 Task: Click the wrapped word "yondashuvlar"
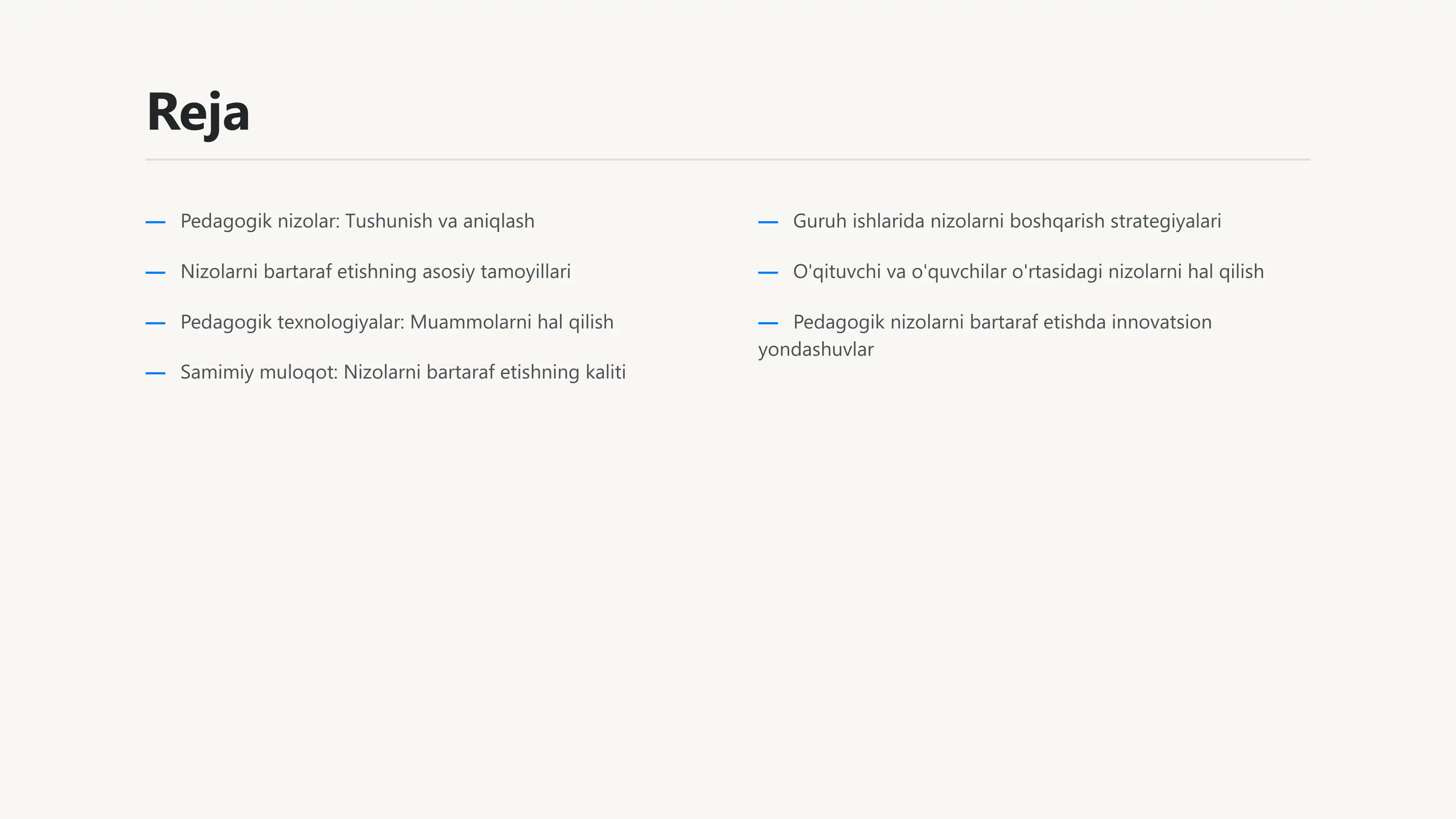[816, 350]
